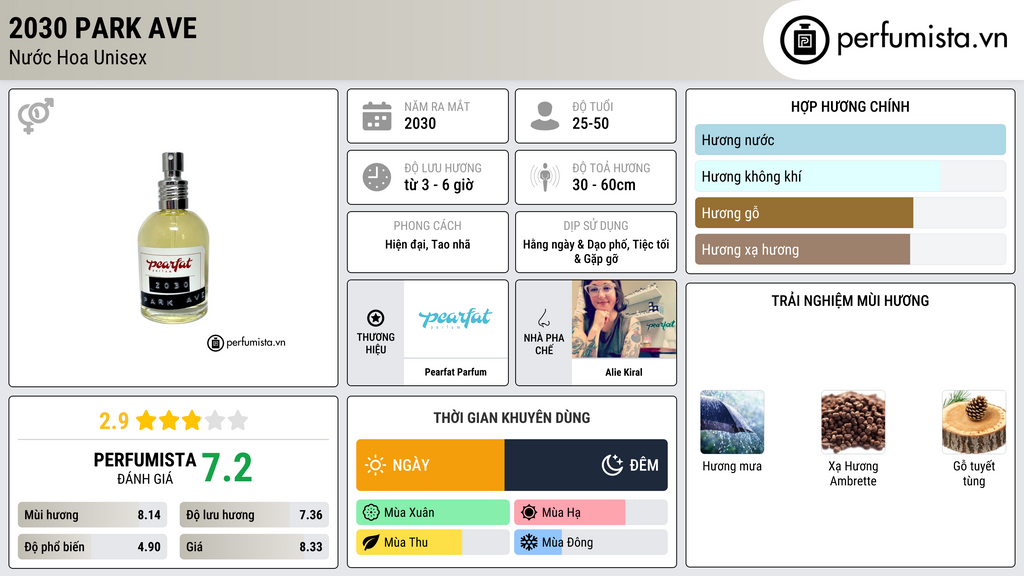Screen dimensions: 1024x576
Task: Click the Hương mưa caption
Action: tap(732, 466)
